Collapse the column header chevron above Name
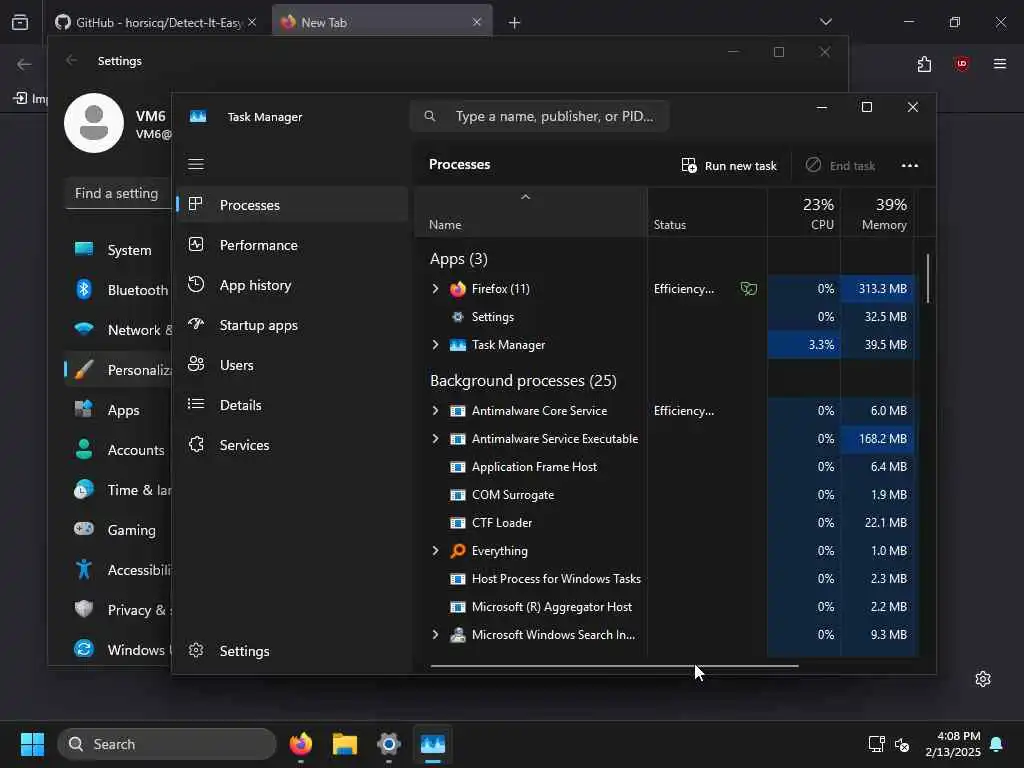The height and width of the screenshot is (768, 1024). click(x=525, y=197)
